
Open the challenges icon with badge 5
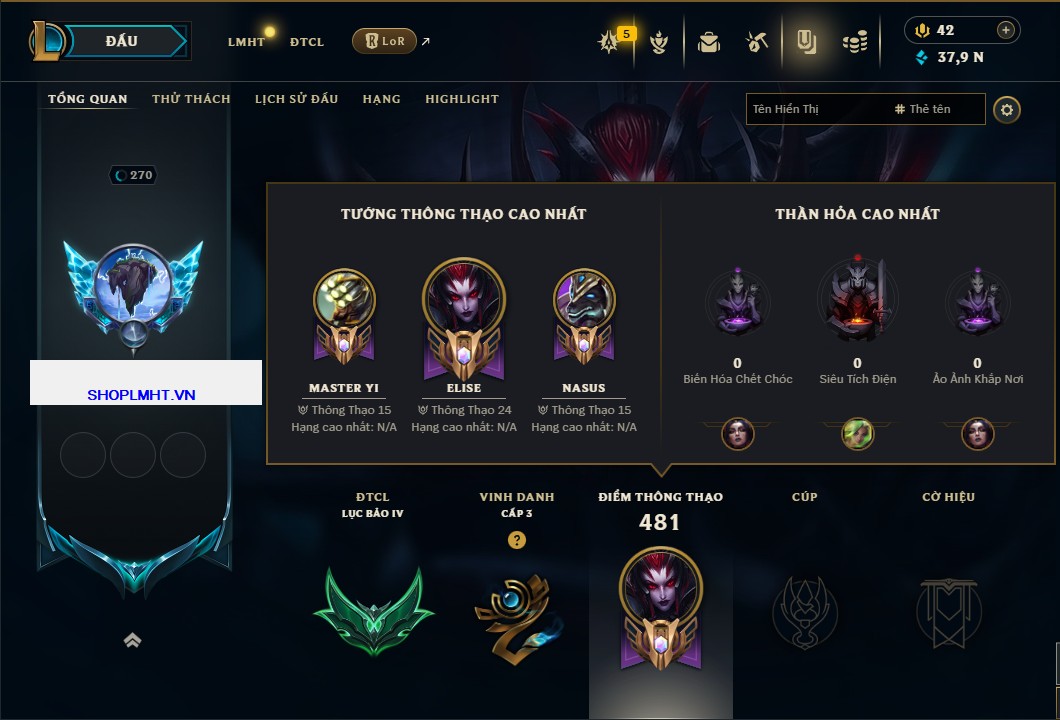pos(610,42)
